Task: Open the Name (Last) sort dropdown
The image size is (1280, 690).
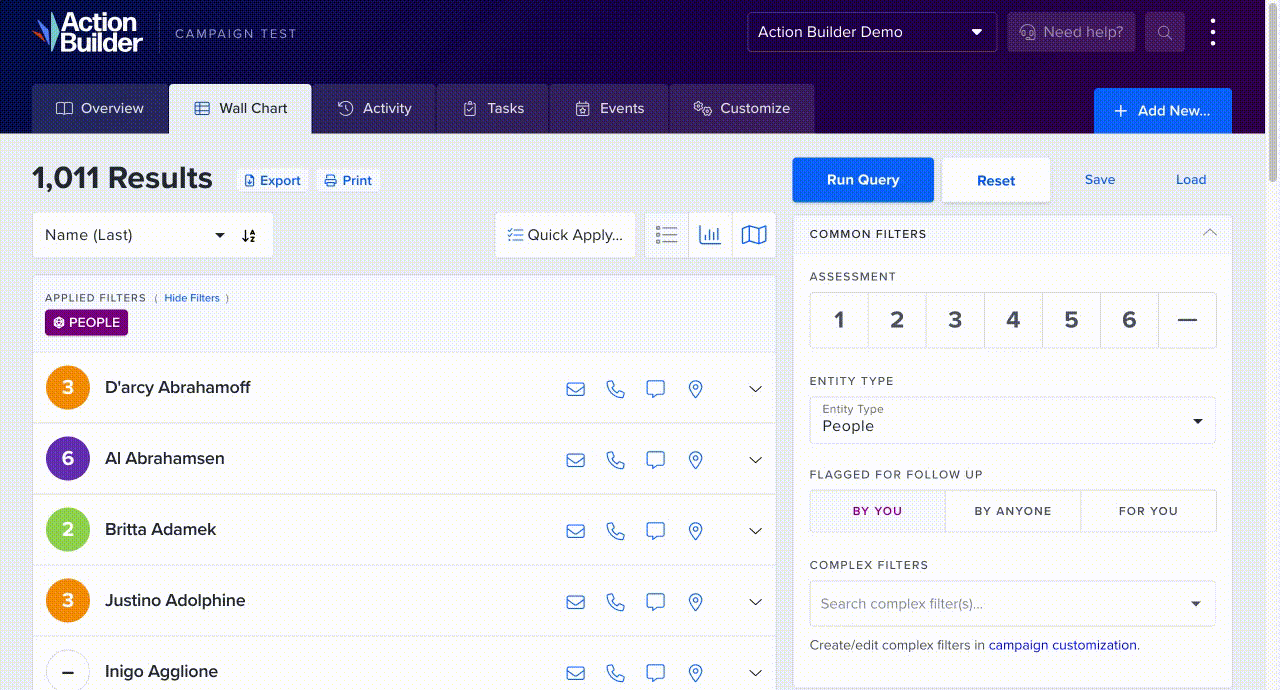Action: pyautogui.click(x=135, y=235)
